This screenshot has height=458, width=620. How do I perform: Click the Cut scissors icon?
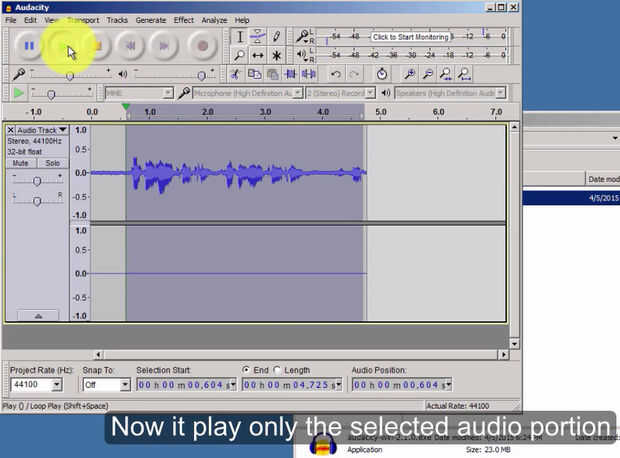(236, 74)
